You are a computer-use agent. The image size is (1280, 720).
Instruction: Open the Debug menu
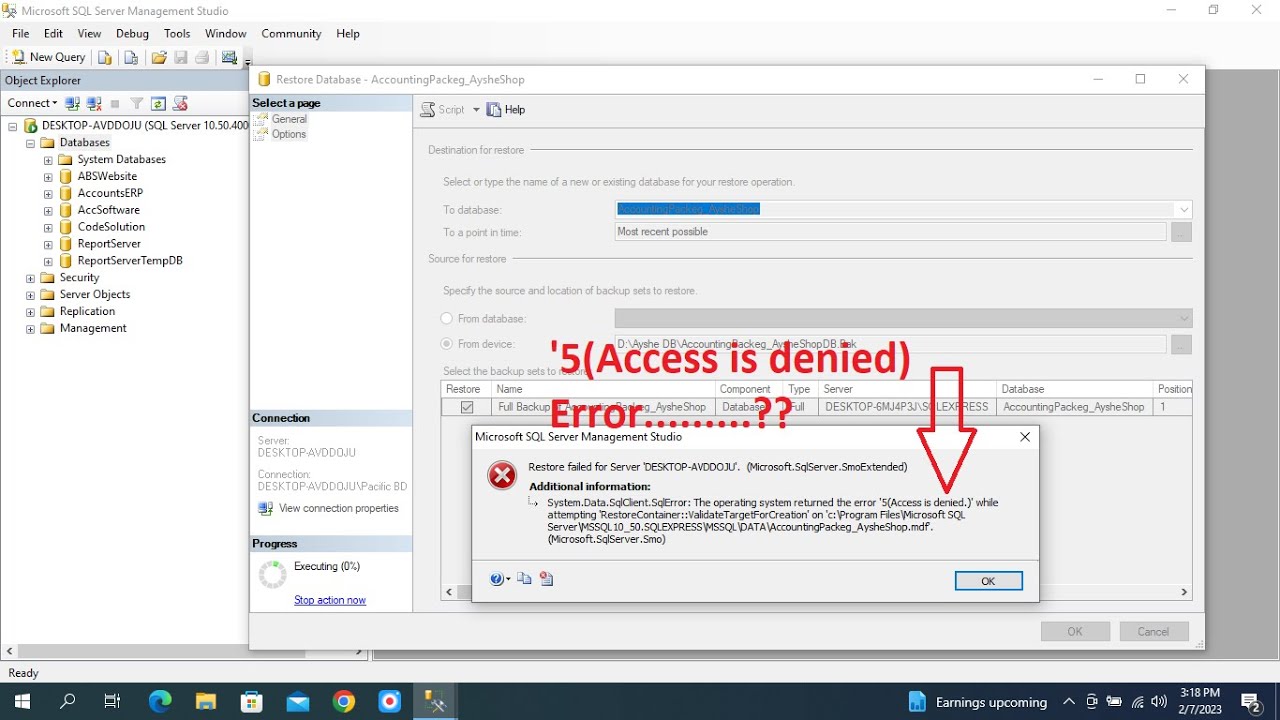132,33
